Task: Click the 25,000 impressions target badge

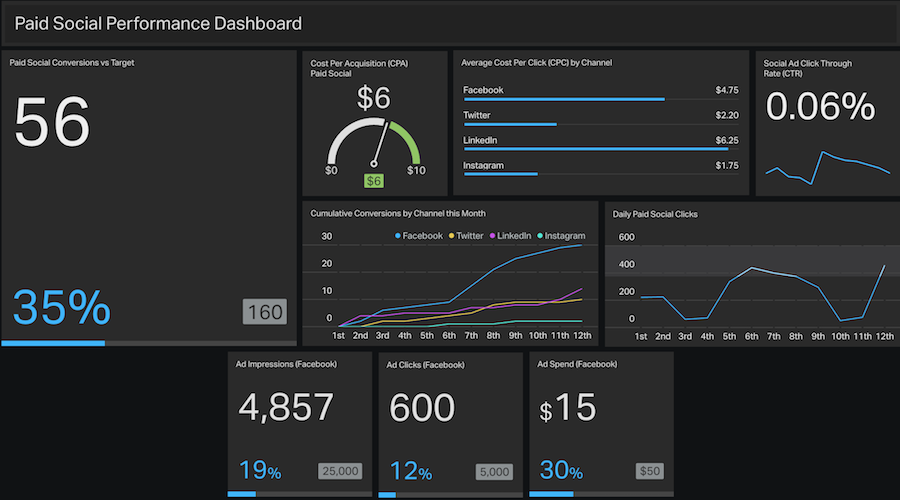Action: pos(340,471)
